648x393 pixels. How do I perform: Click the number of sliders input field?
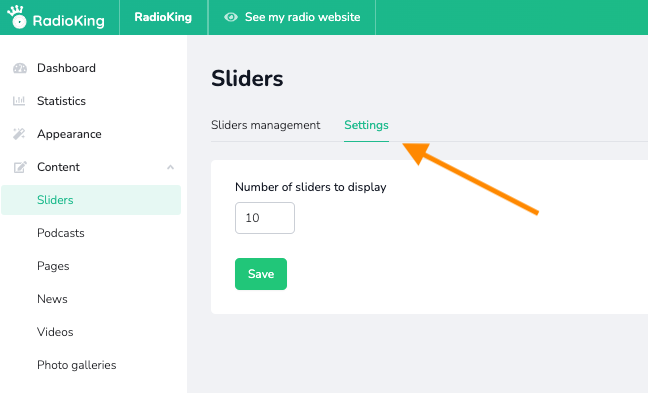pos(265,218)
